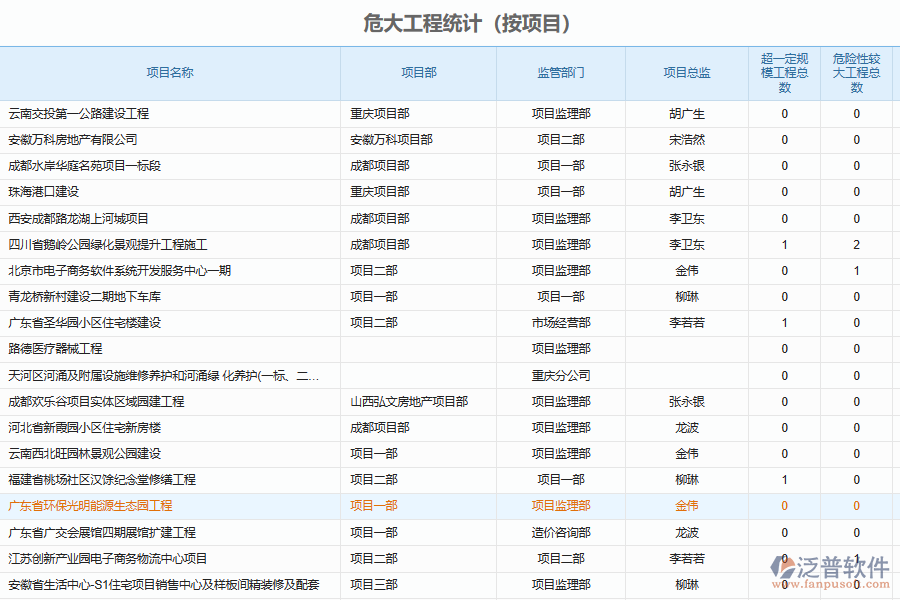Click 市场经营部 in the 监管部门 column

(x=561, y=323)
